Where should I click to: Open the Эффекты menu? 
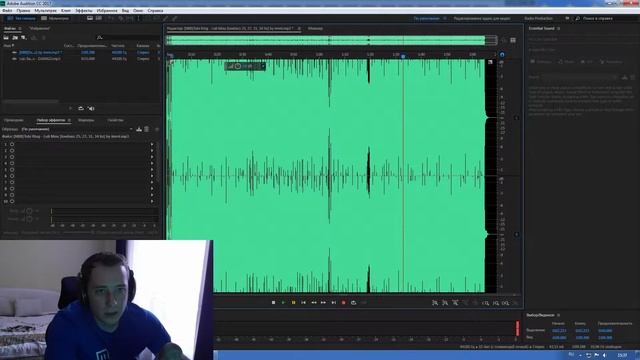coord(84,11)
